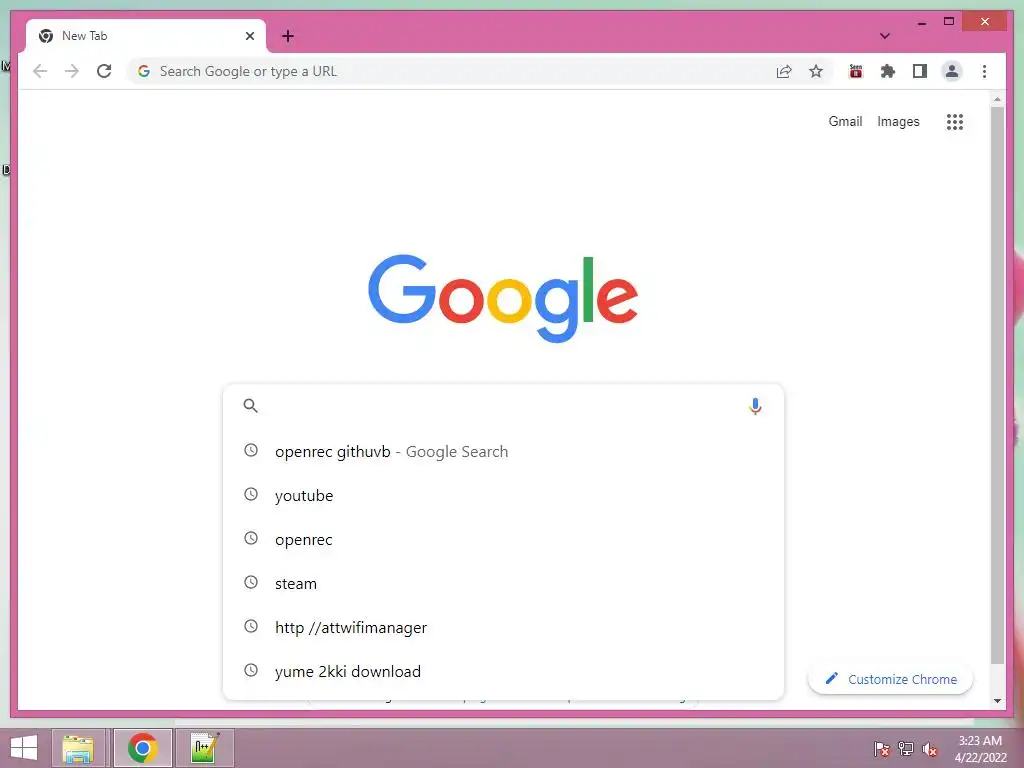Click the muted volume tray icon

coord(930,749)
